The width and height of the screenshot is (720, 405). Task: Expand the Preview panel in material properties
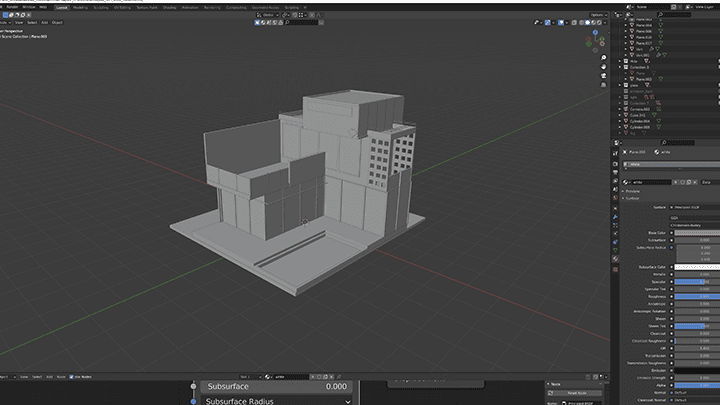tap(634, 191)
